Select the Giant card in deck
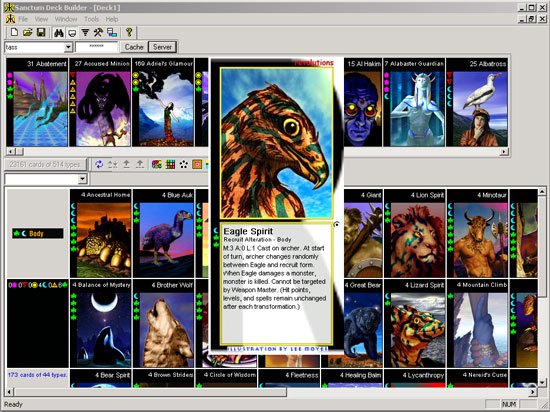 363,234
